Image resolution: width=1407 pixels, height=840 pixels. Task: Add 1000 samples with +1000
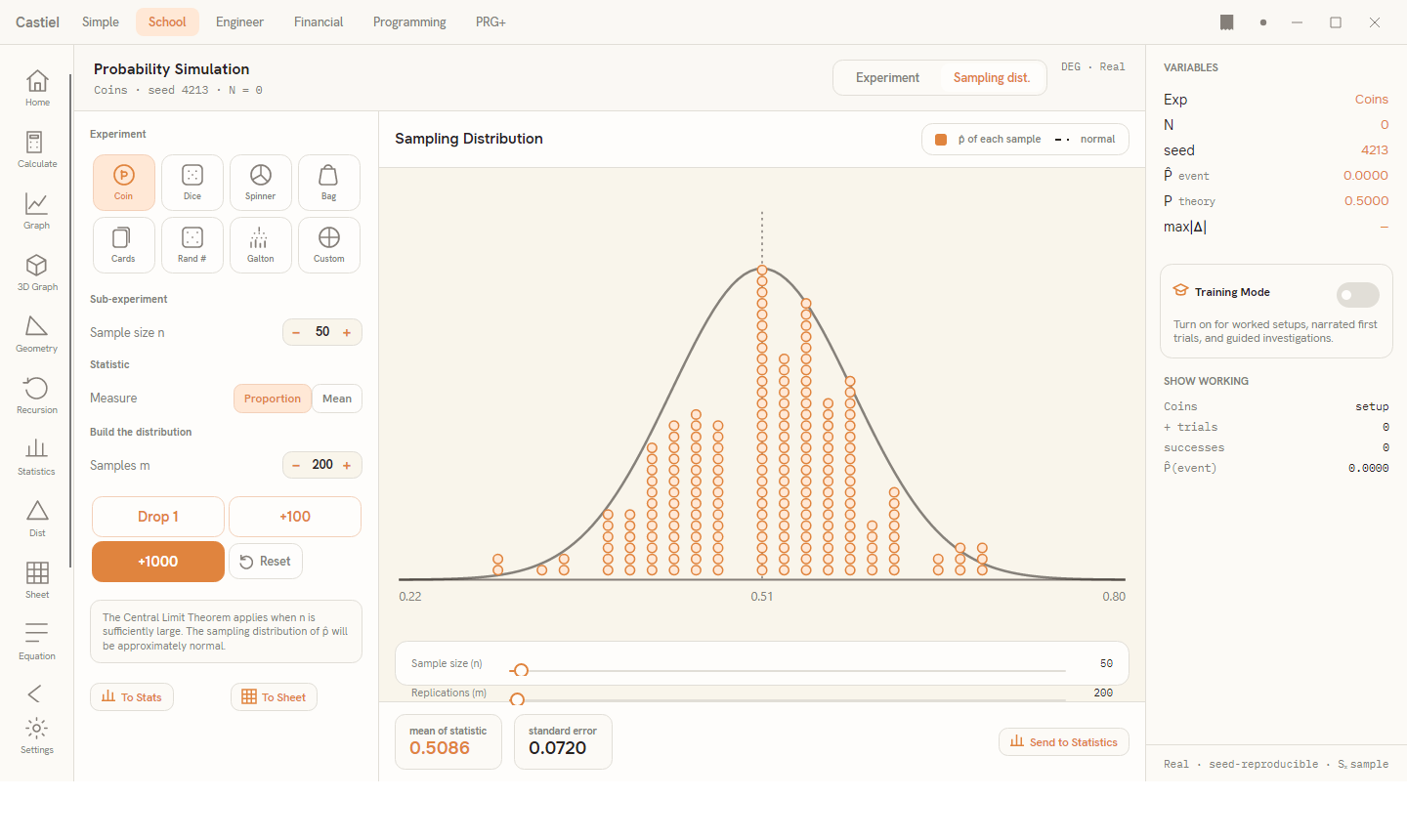click(158, 562)
